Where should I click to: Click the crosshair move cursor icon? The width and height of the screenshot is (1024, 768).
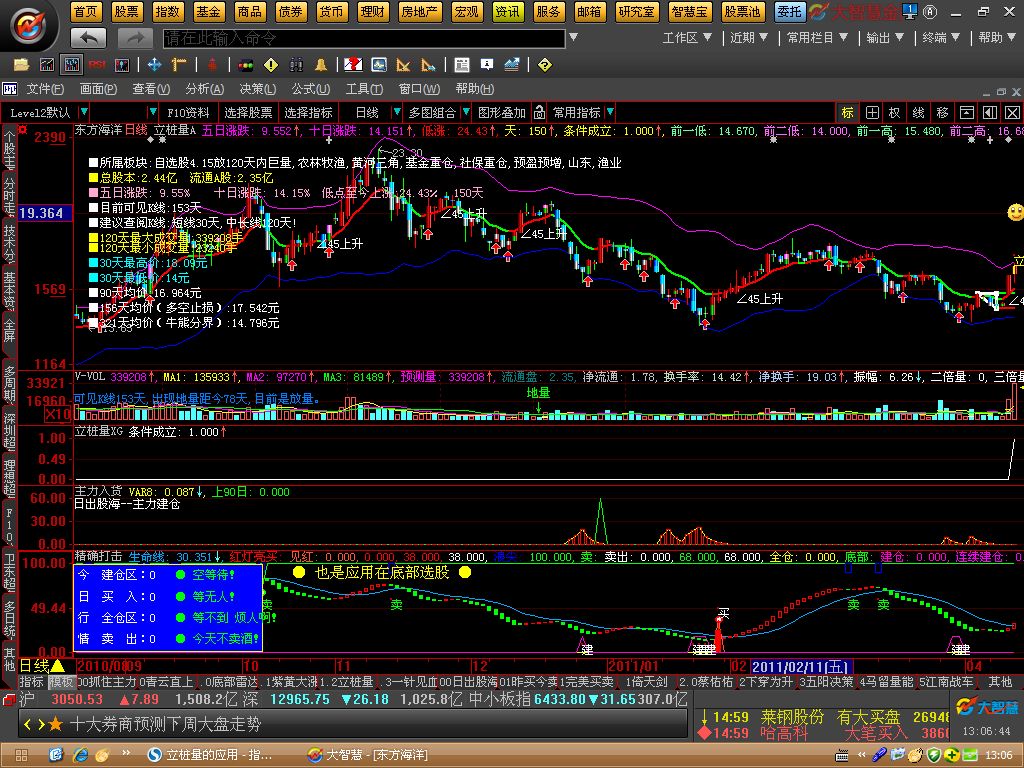pos(154,65)
